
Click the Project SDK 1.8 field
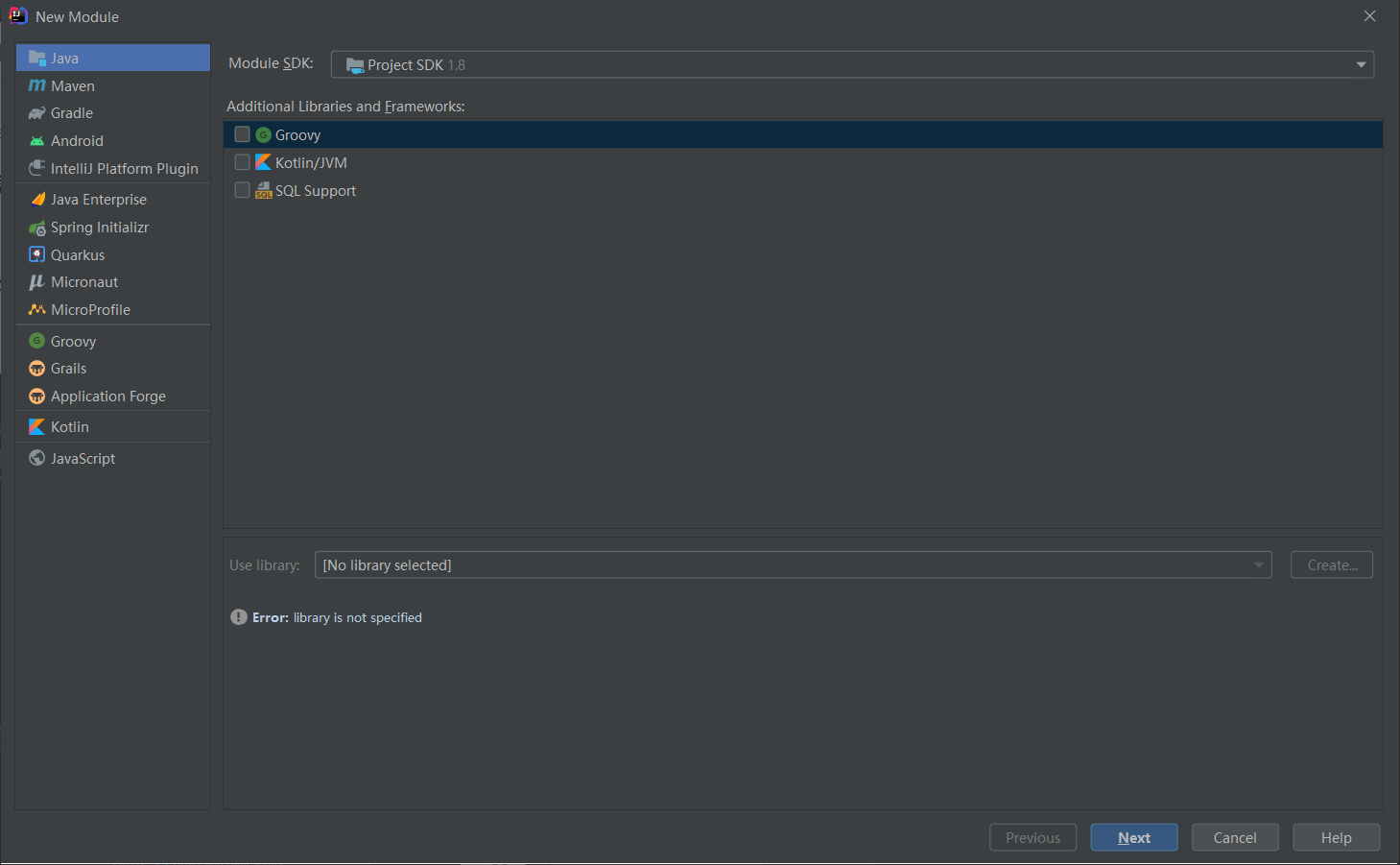[x=852, y=64]
